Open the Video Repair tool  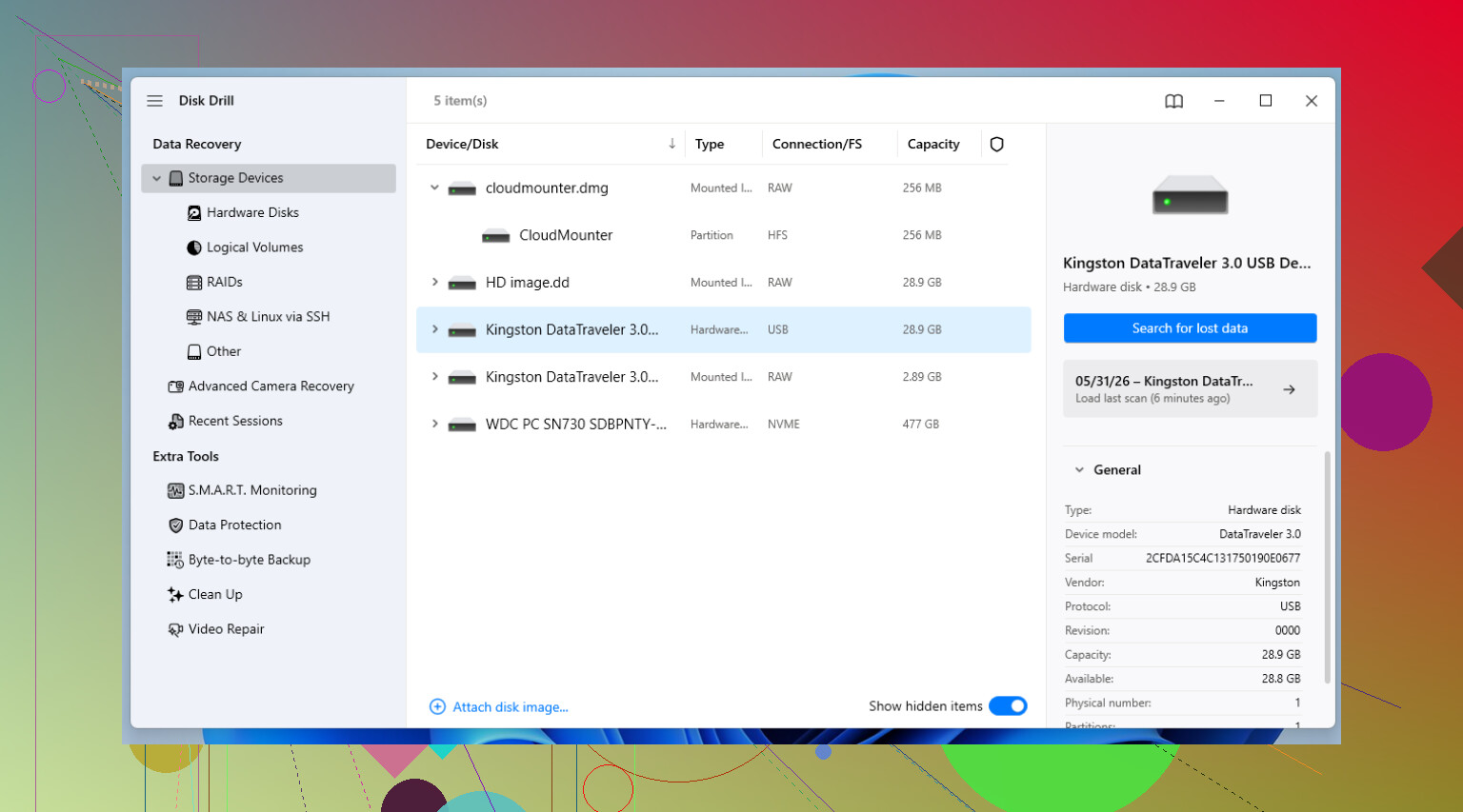click(227, 629)
